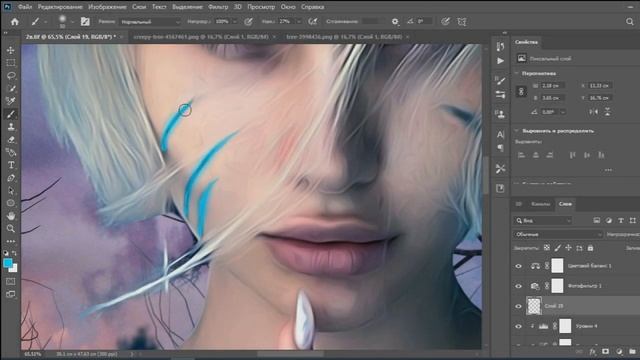The image size is (640, 360).
Task: Select the Lasso tool
Action: [11, 76]
